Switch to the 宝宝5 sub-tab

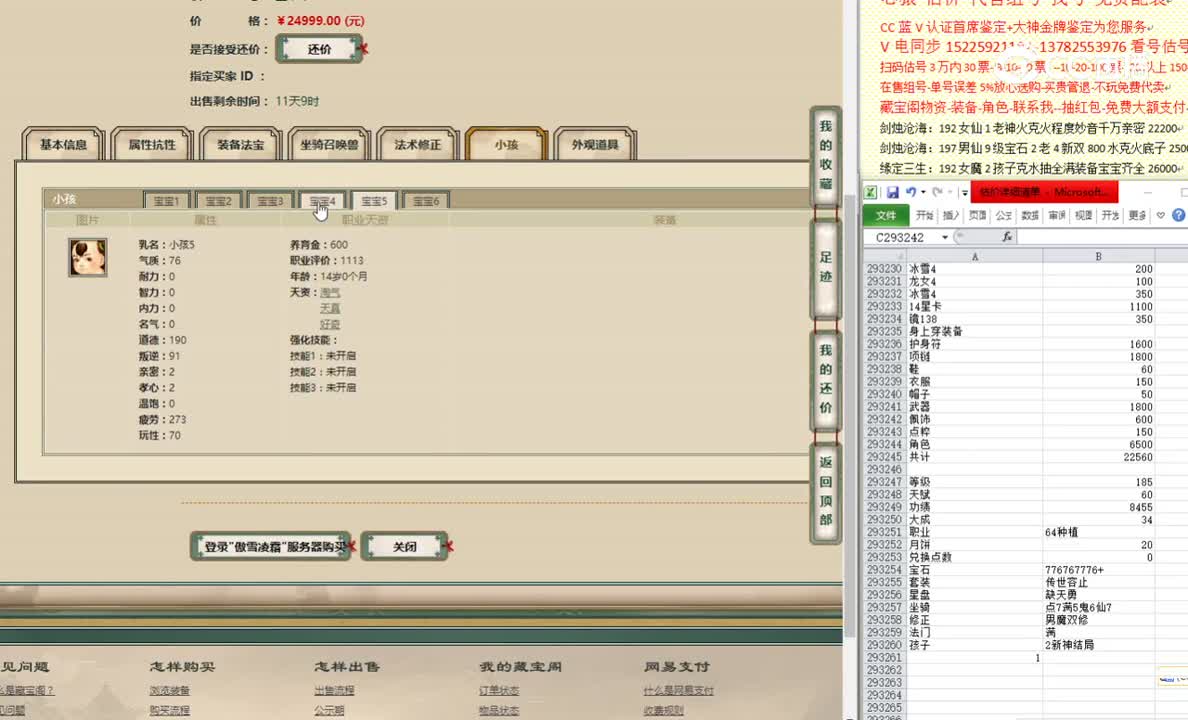coord(374,200)
